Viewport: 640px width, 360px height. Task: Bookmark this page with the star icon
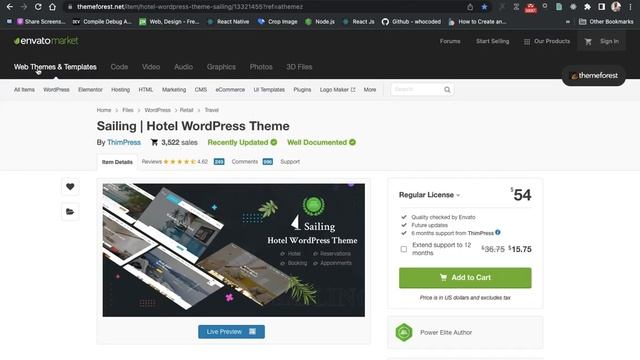(484, 7)
